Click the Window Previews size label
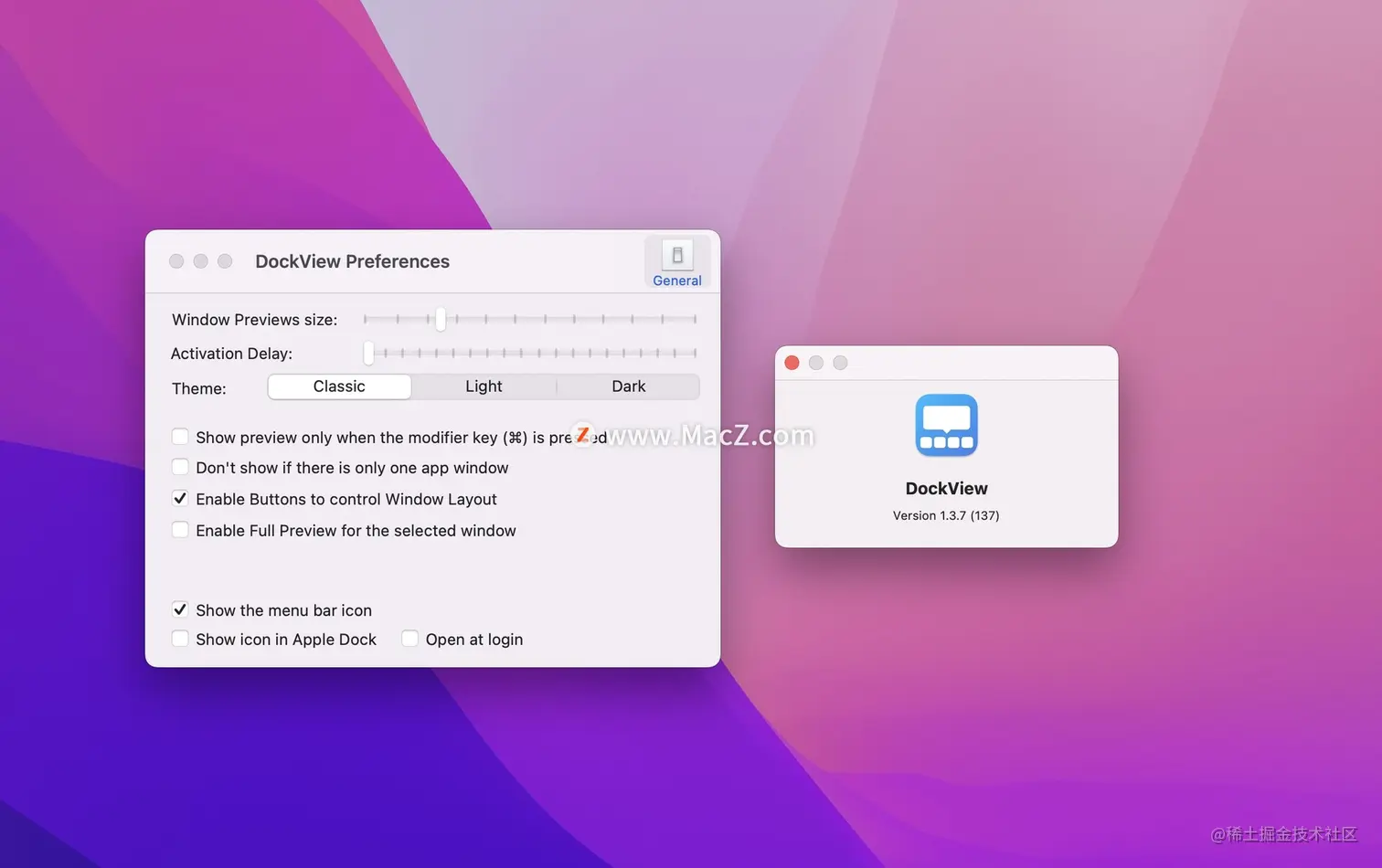The image size is (1382, 868). coord(255,320)
